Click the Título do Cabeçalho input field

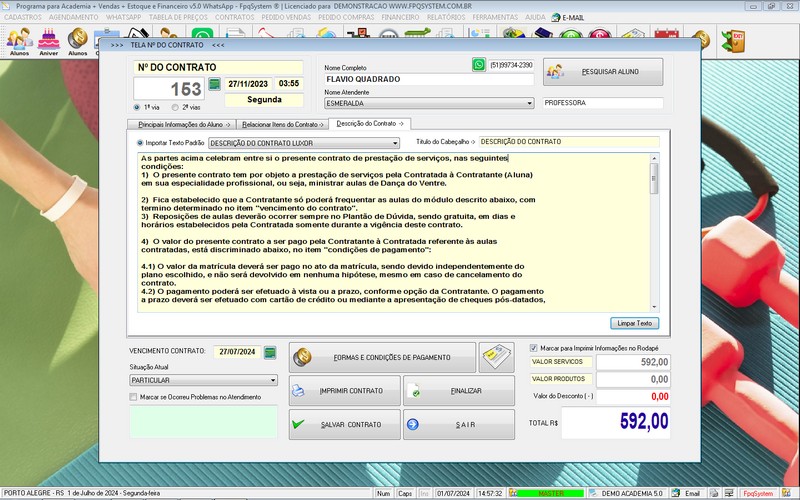(x=569, y=142)
